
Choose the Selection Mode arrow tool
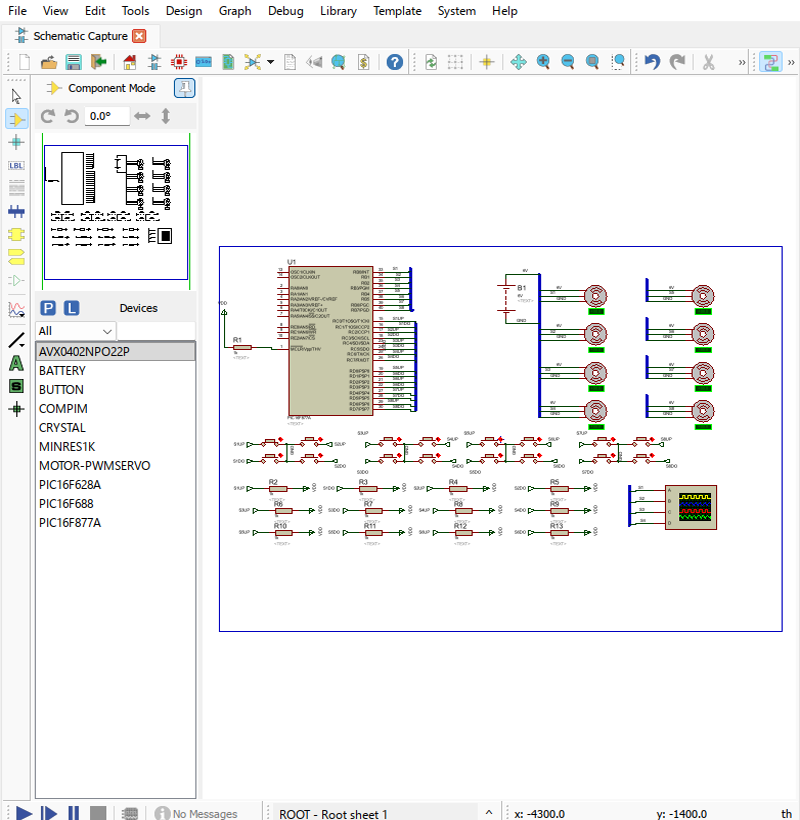coord(16,96)
